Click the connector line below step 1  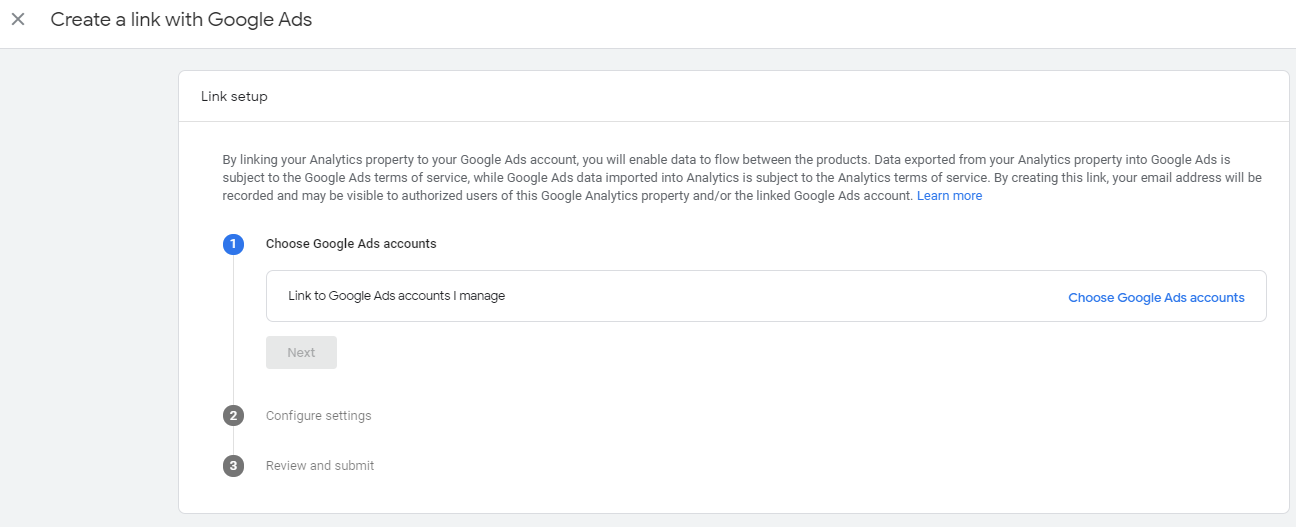click(x=233, y=330)
